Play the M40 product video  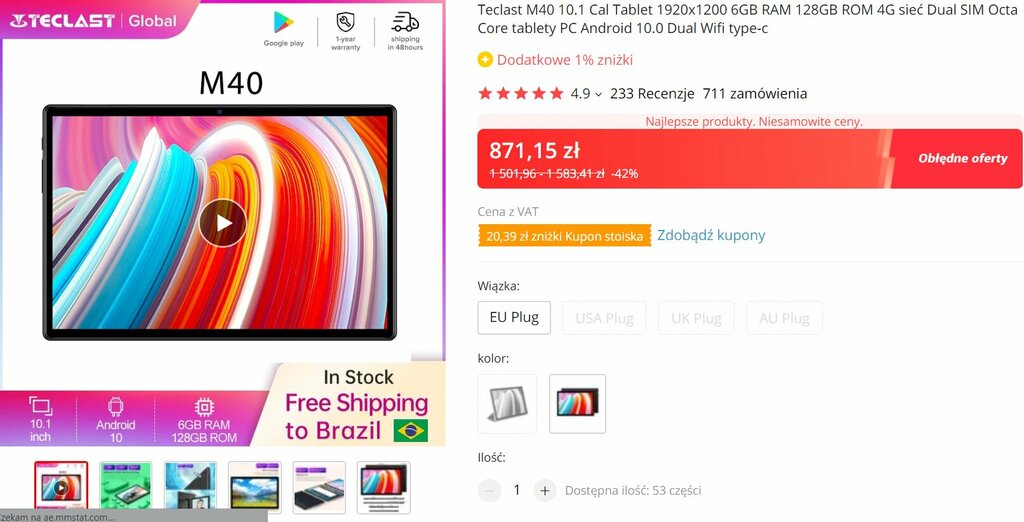(x=223, y=223)
